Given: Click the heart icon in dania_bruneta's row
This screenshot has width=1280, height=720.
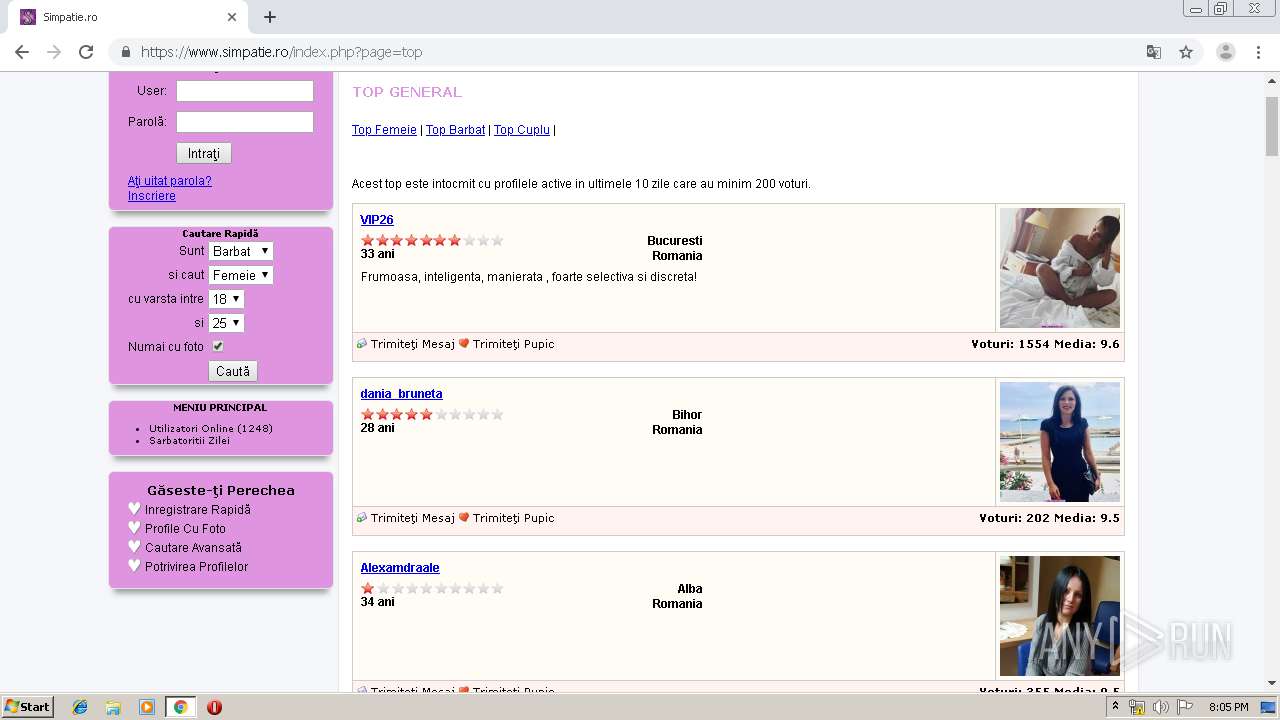Looking at the screenshot, I should [464, 518].
